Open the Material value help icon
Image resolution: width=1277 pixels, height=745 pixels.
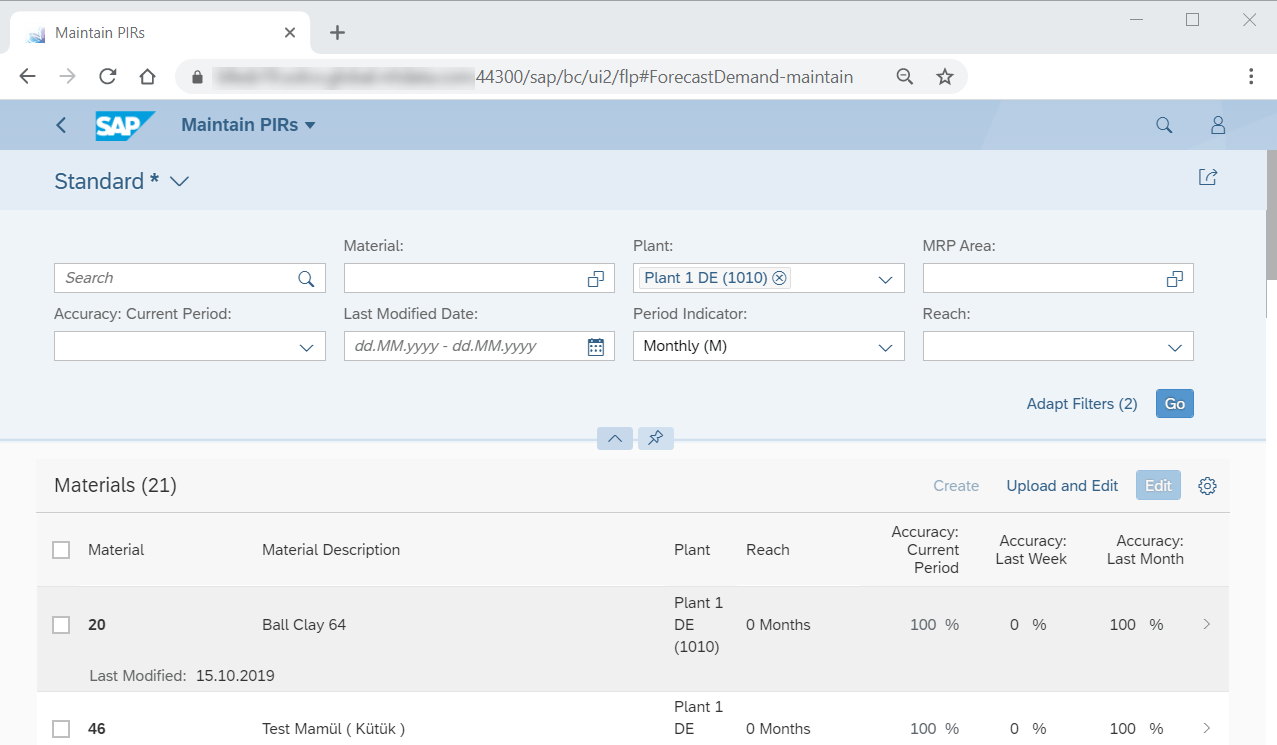tap(597, 278)
